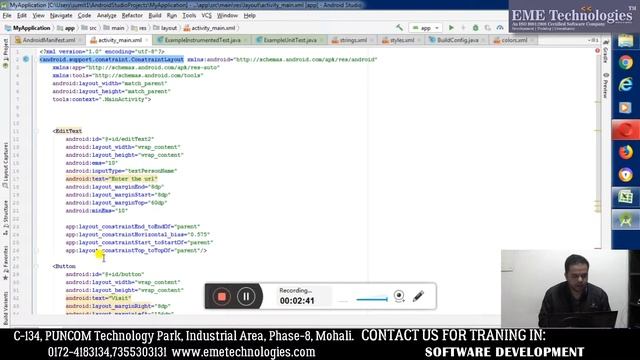This screenshot has height=360, width=640.
Task: Click the red error indicator above scrollbar
Action: pos(598,51)
